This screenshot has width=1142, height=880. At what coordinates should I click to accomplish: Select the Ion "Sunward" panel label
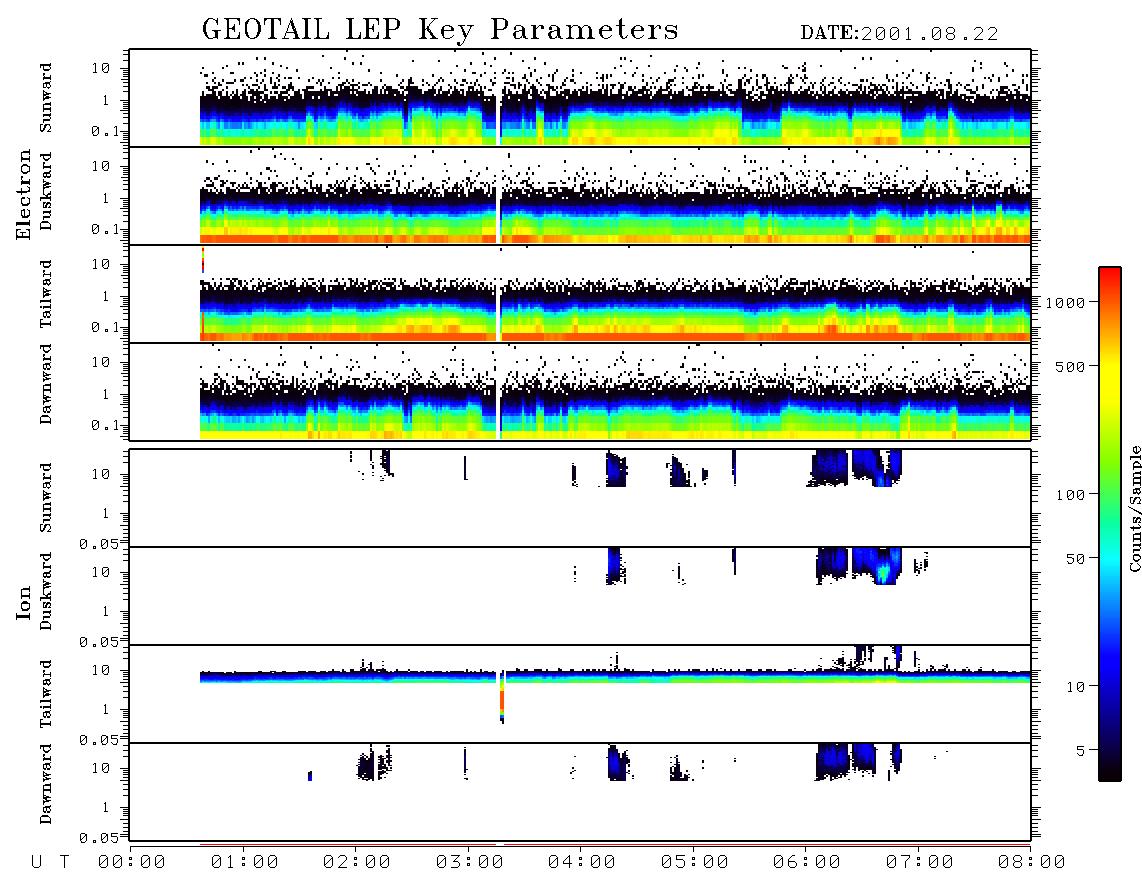click(46, 497)
